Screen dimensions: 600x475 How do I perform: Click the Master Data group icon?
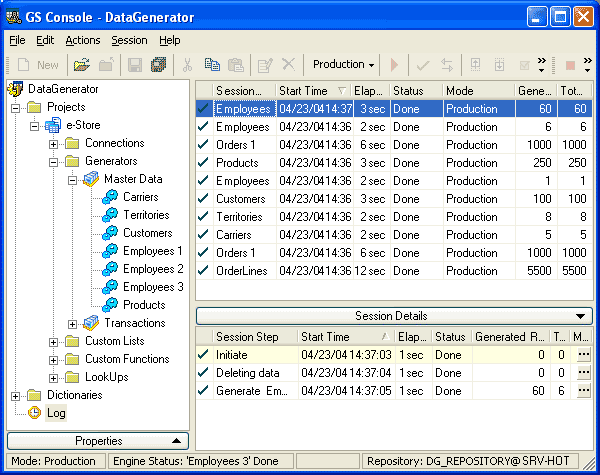tap(91, 179)
